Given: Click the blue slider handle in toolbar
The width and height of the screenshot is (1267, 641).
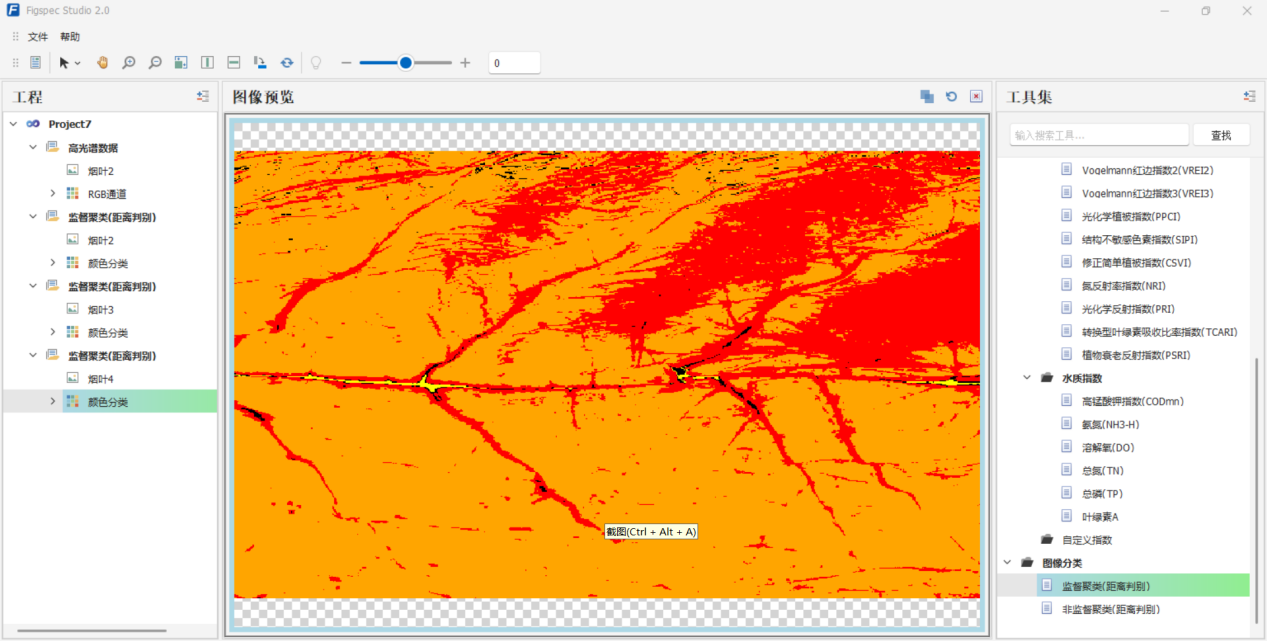Looking at the screenshot, I should 406,63.
